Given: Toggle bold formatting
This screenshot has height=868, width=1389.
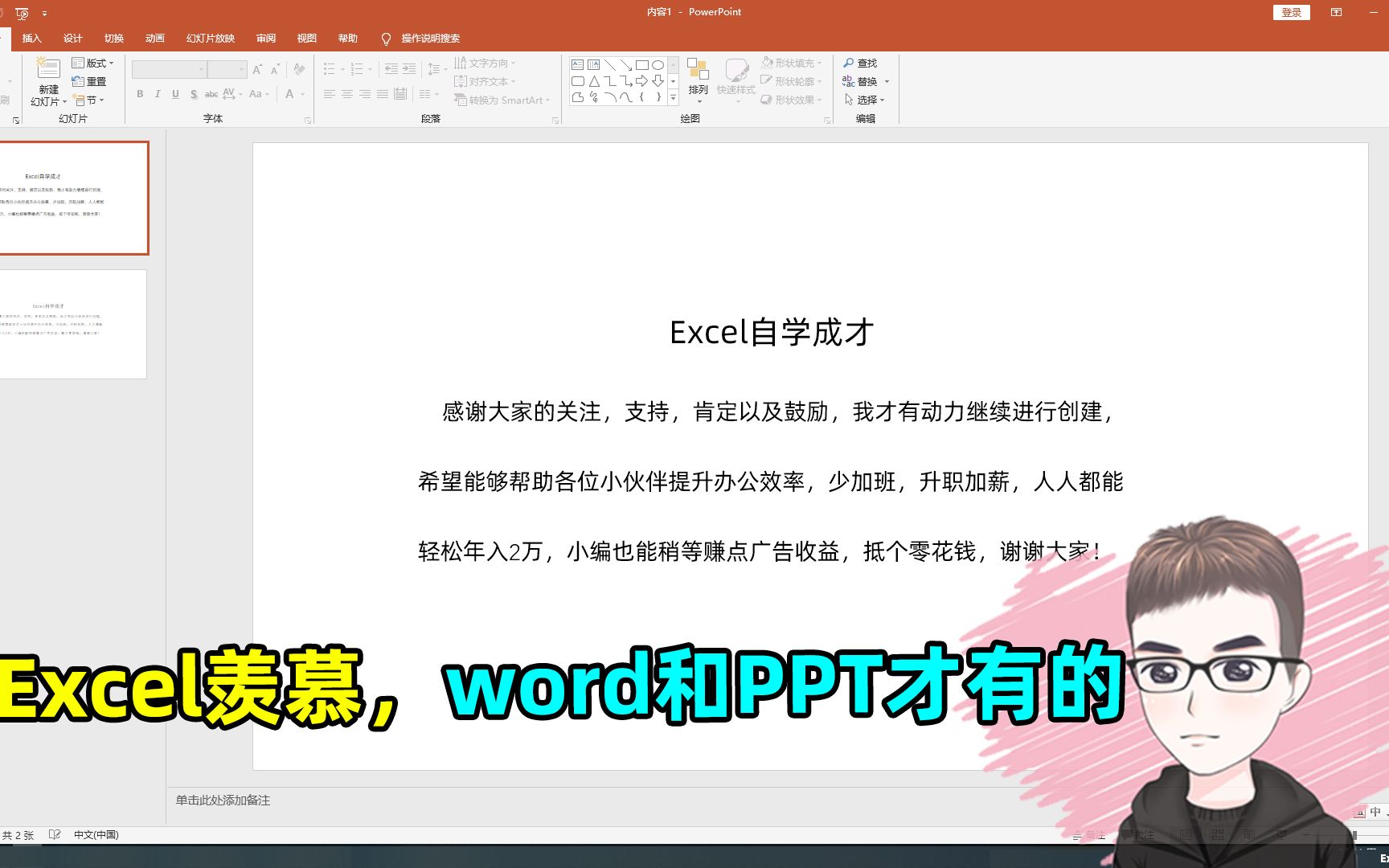Looking at the screenshot, I should tap(139, 94).
